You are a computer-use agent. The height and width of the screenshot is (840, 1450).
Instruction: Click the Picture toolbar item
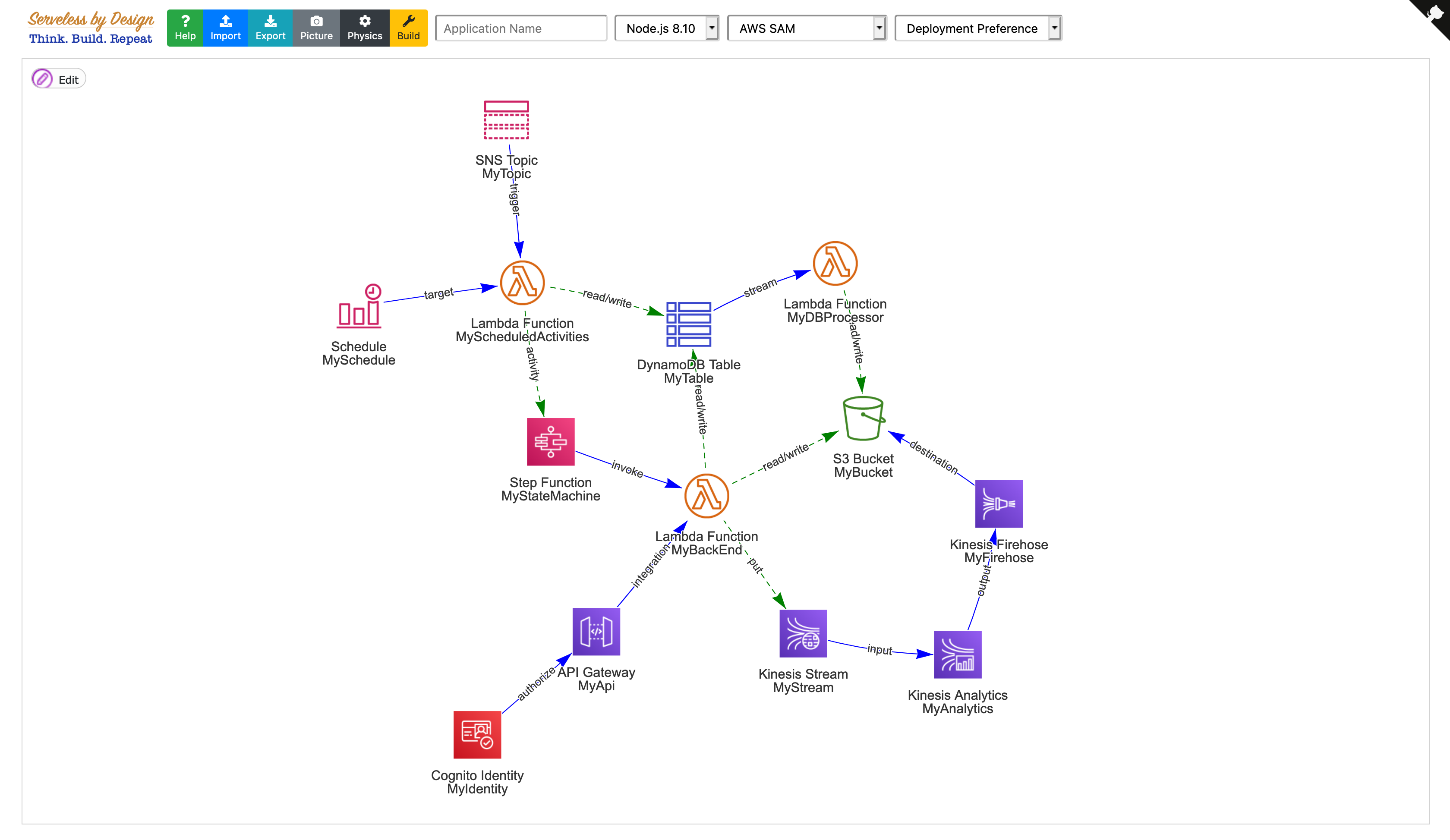click(316, 28)
